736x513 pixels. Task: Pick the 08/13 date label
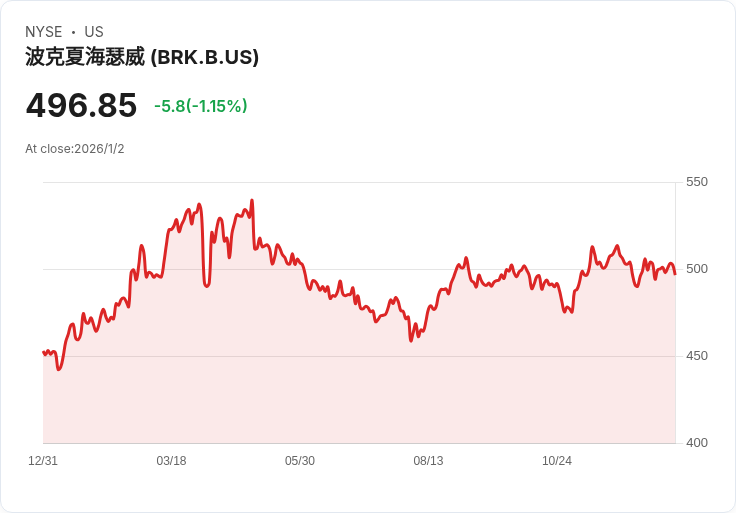pyautogui.click(x=428, y=461)
